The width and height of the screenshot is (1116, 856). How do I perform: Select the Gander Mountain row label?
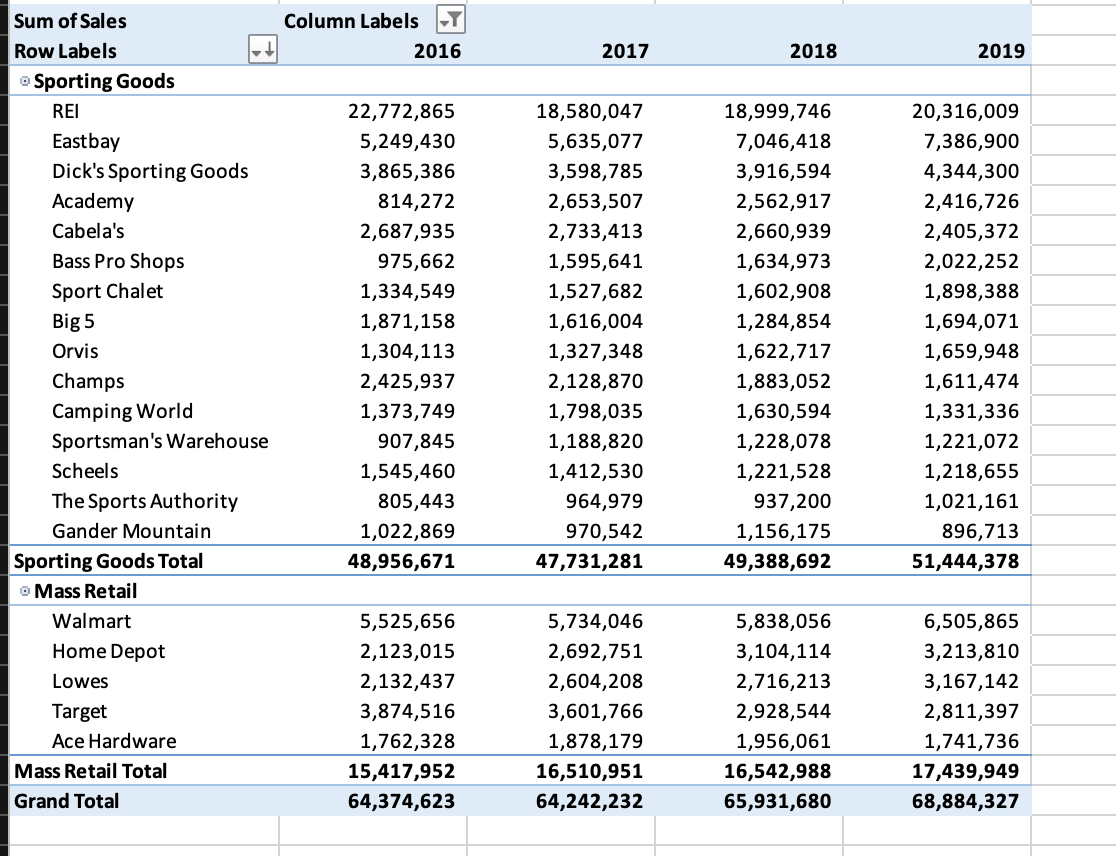(x=132, y=531)
